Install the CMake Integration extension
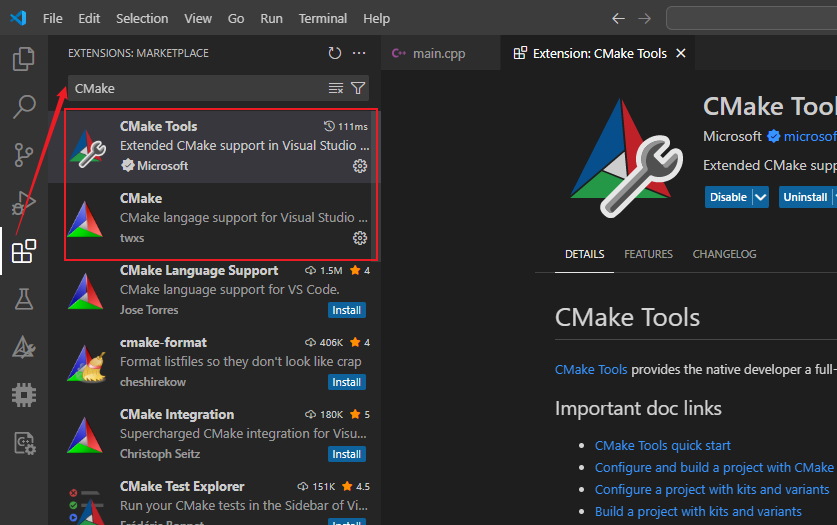 coord(346,454)
